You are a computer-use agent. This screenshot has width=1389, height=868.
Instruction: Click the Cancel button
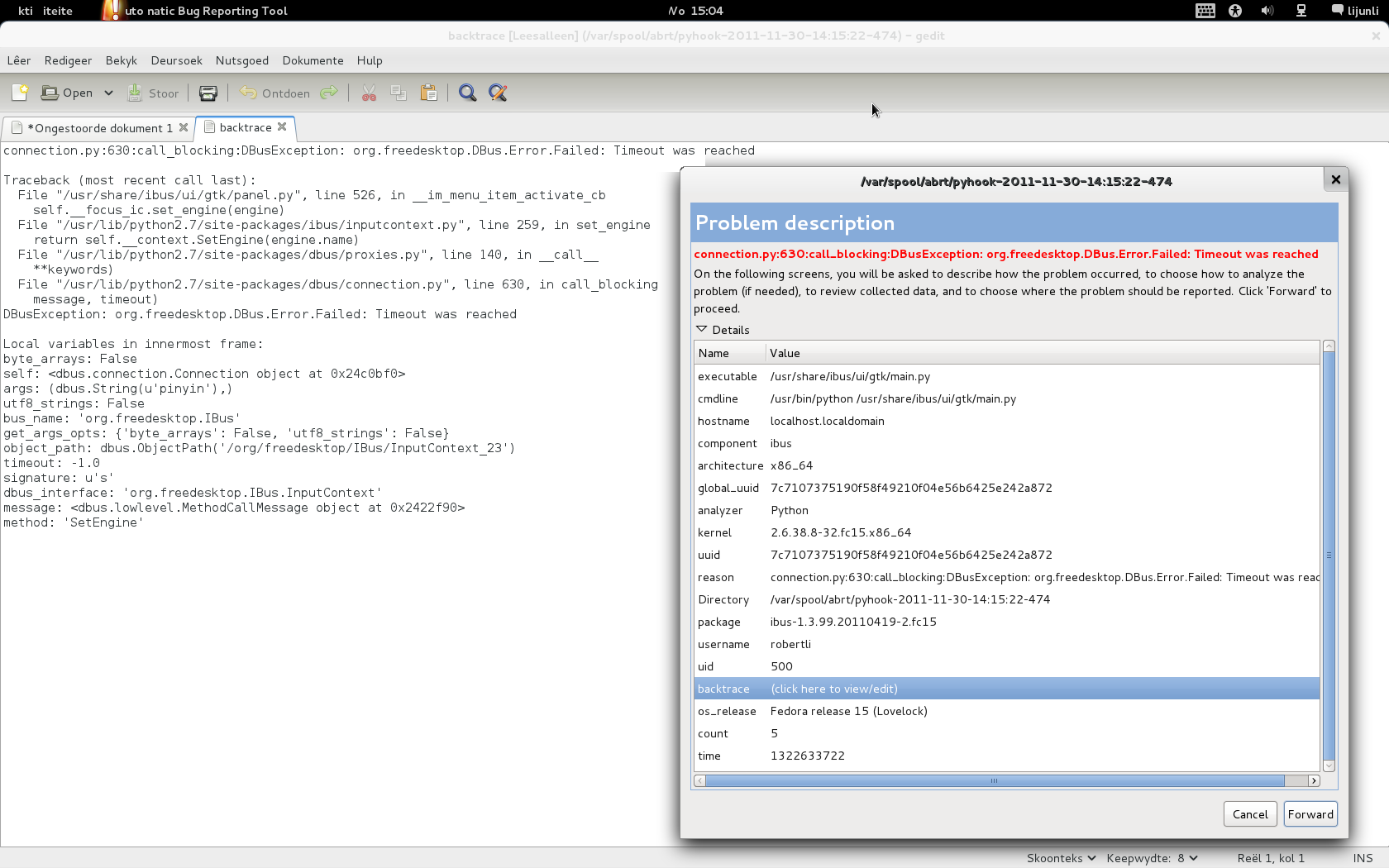click(1250, 814)
